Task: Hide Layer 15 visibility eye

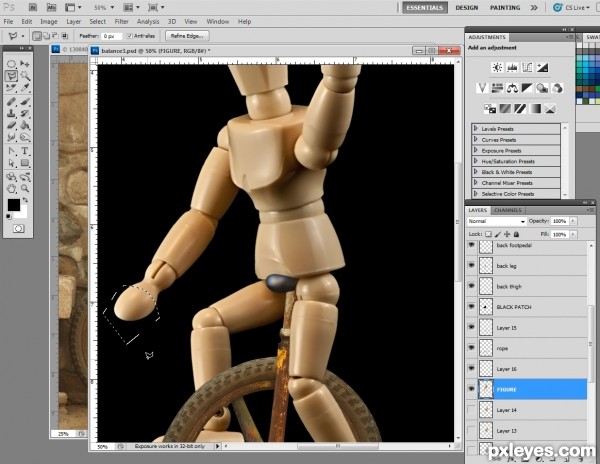Action: click(x=471, y=327)
